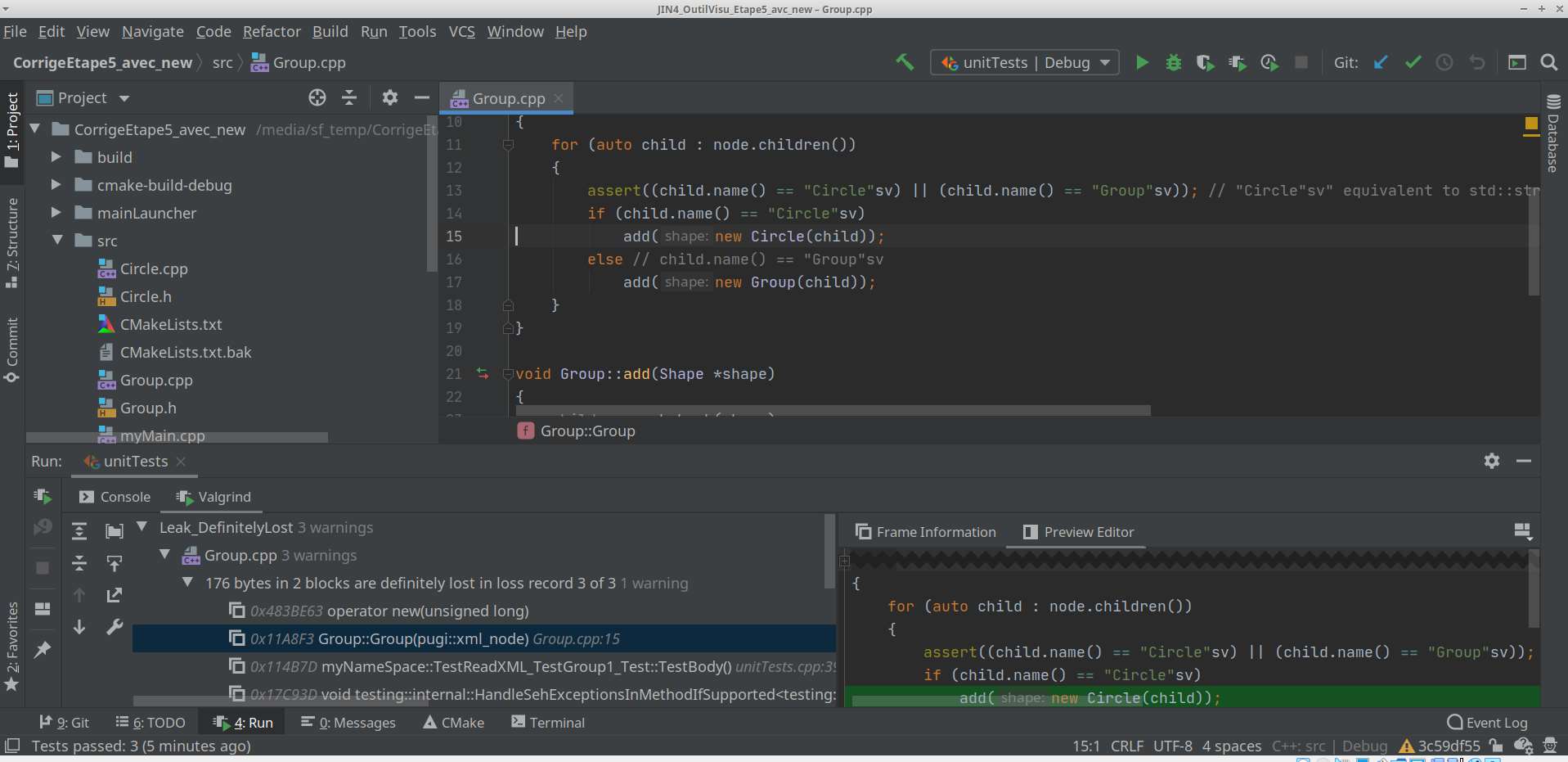Collapse all Valgrind results
The image size is (1568, 762).
pos(79,563)
